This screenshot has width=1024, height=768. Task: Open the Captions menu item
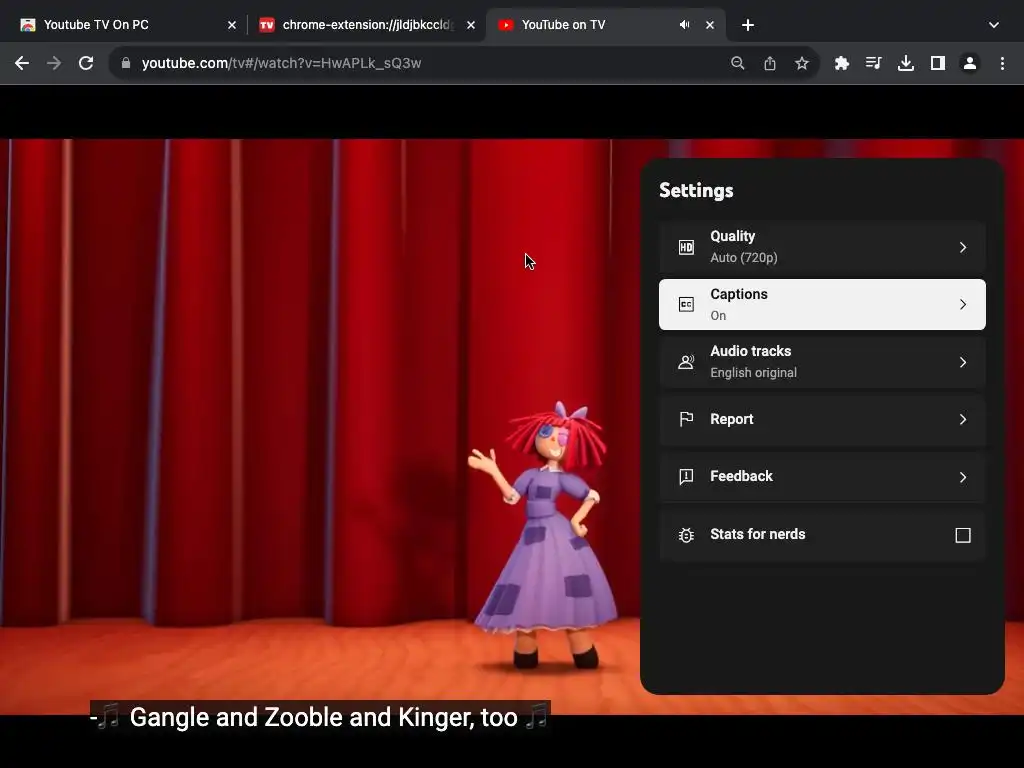pyautogui.click(x=822, y=305)
